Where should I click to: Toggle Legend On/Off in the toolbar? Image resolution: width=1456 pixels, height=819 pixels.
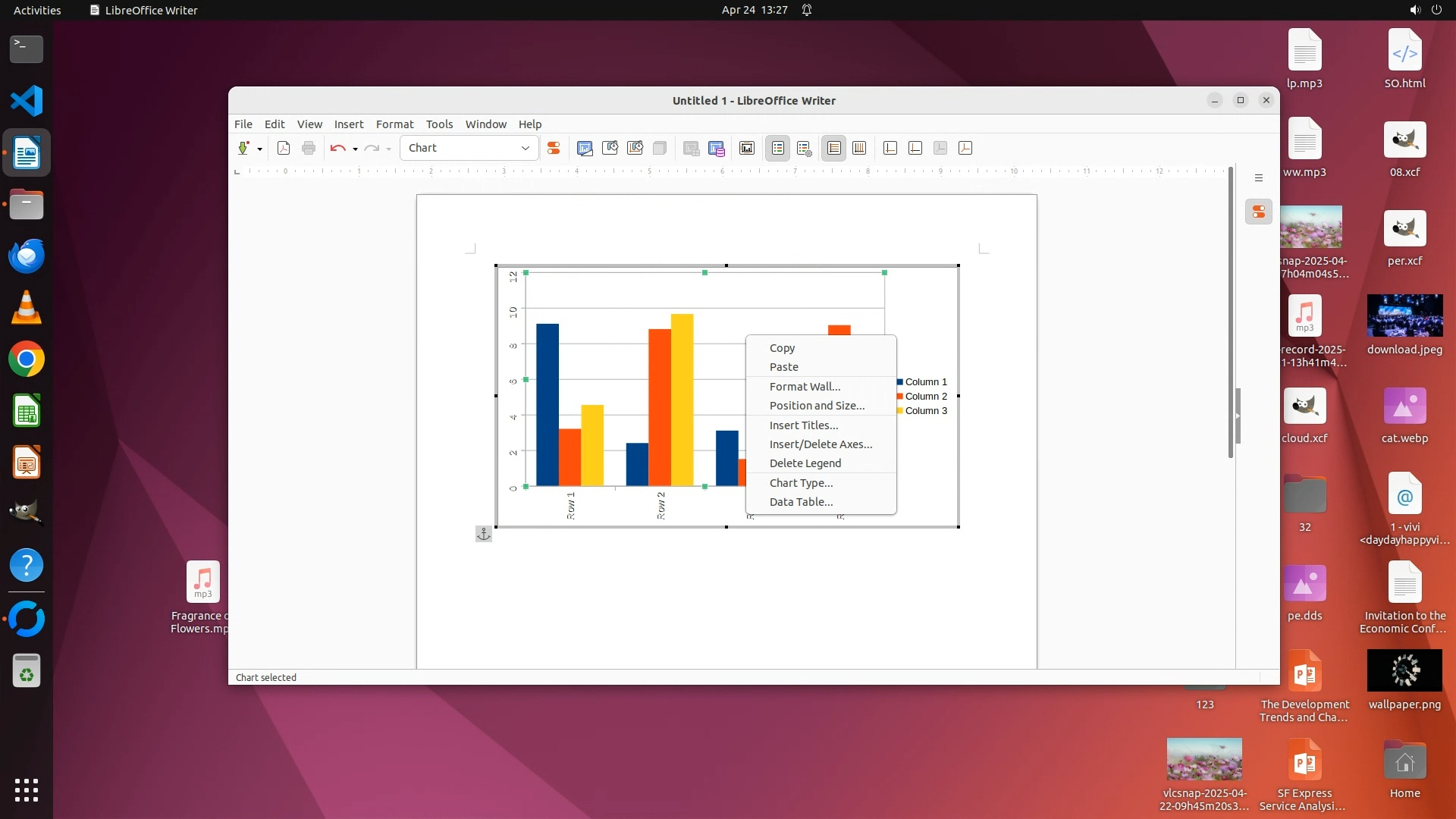coord(777,148)
